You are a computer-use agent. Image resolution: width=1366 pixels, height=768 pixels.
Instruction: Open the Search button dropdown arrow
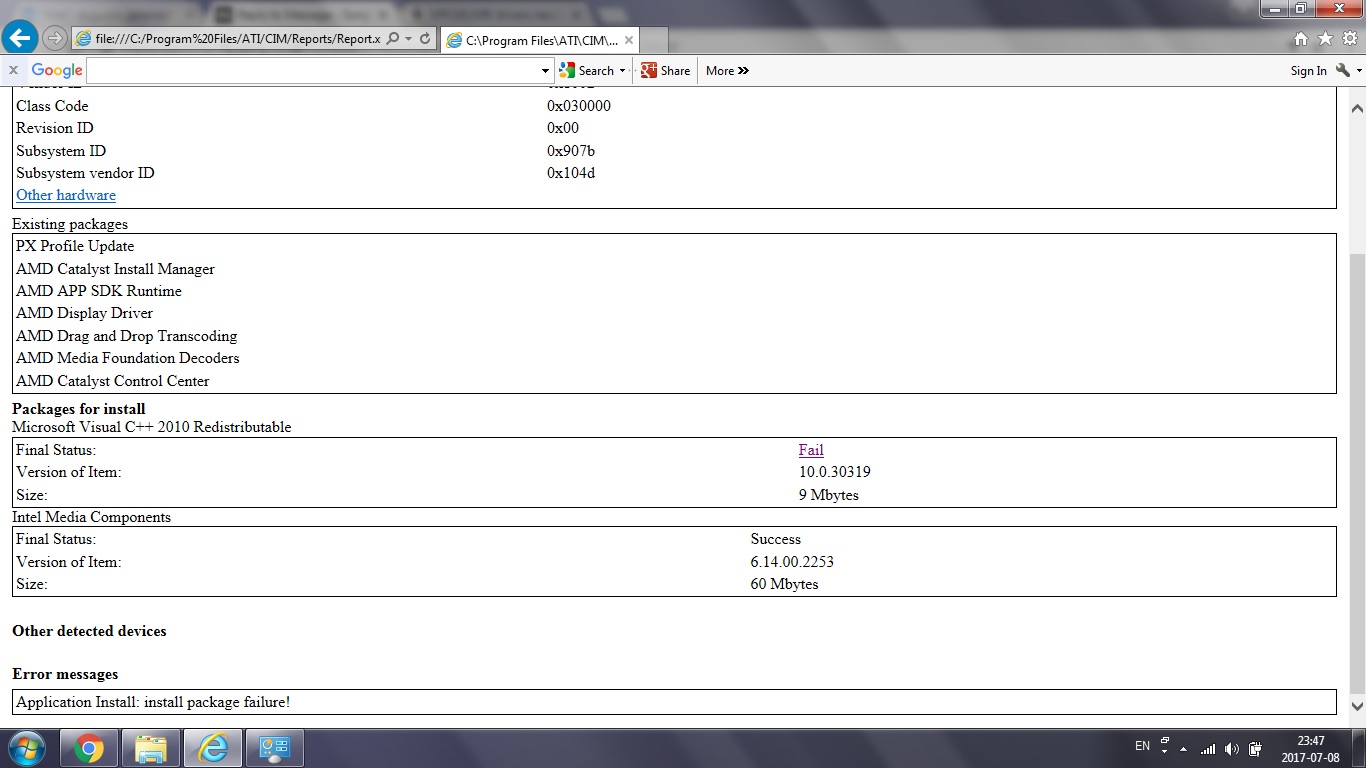[x=622, y=71]
